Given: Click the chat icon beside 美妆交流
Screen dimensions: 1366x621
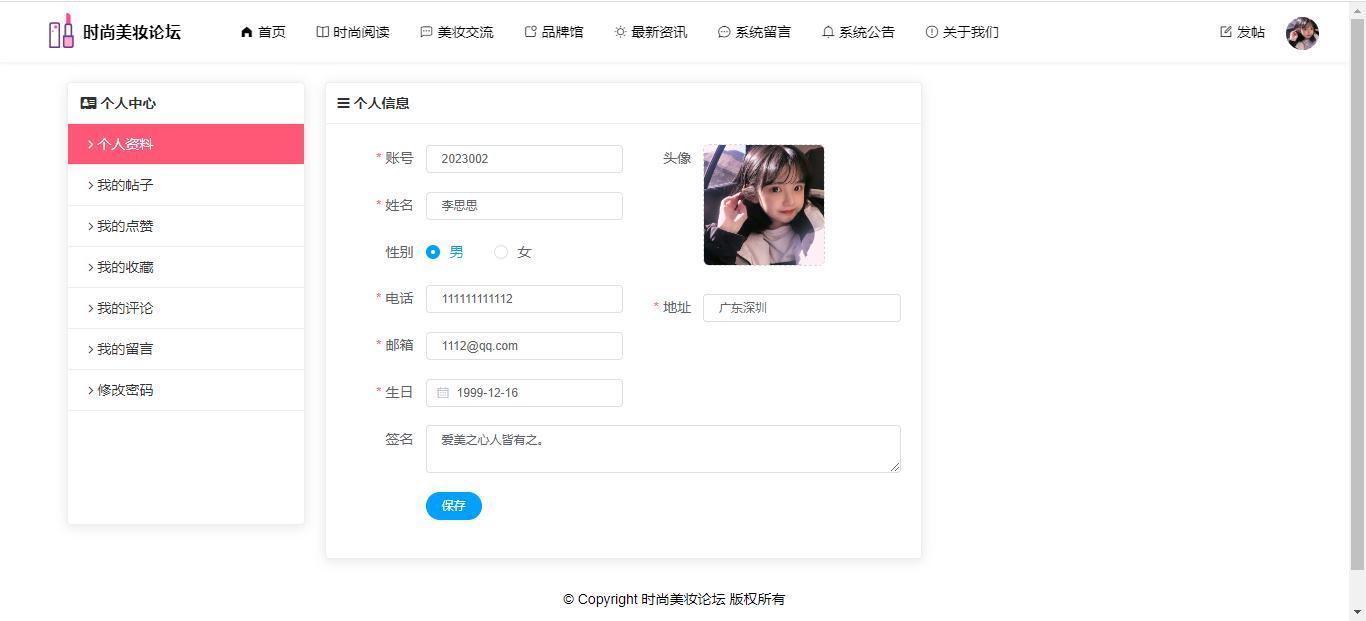Looking at the screenshot, I should [426, 32].
